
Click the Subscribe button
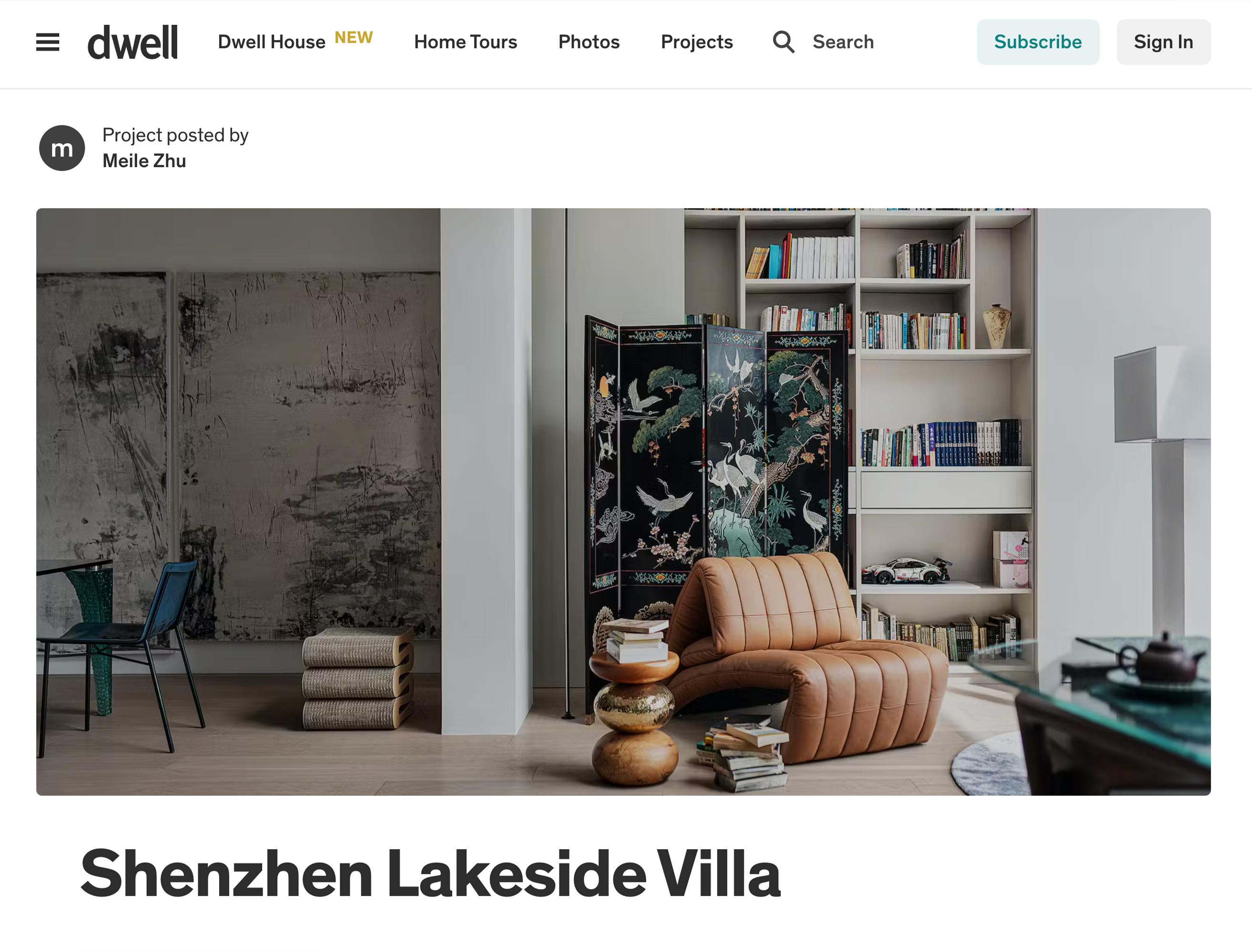pos(1037,42)
